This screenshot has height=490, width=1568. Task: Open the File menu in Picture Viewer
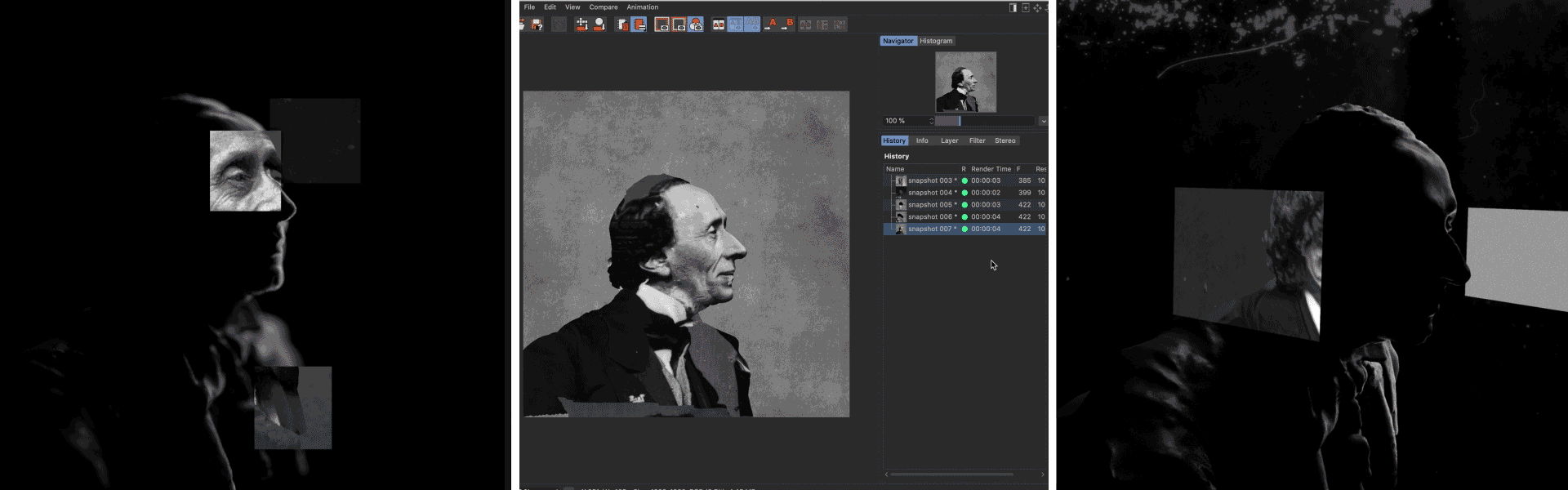[x=529, y=7]
